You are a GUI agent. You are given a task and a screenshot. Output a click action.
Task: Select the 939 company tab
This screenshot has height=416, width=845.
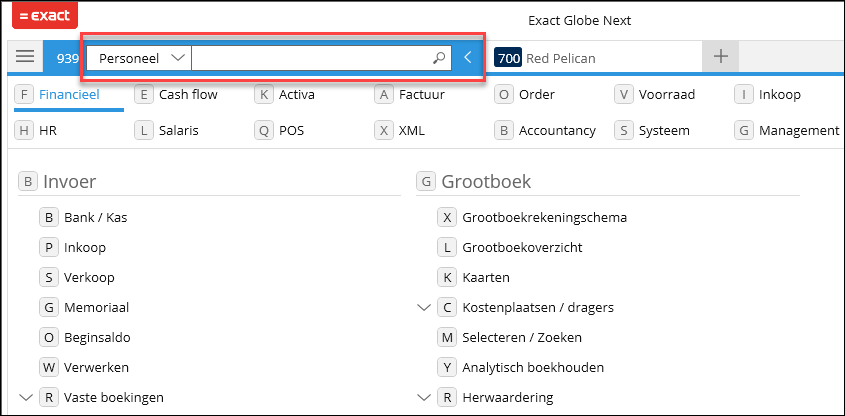click(67, 58)
